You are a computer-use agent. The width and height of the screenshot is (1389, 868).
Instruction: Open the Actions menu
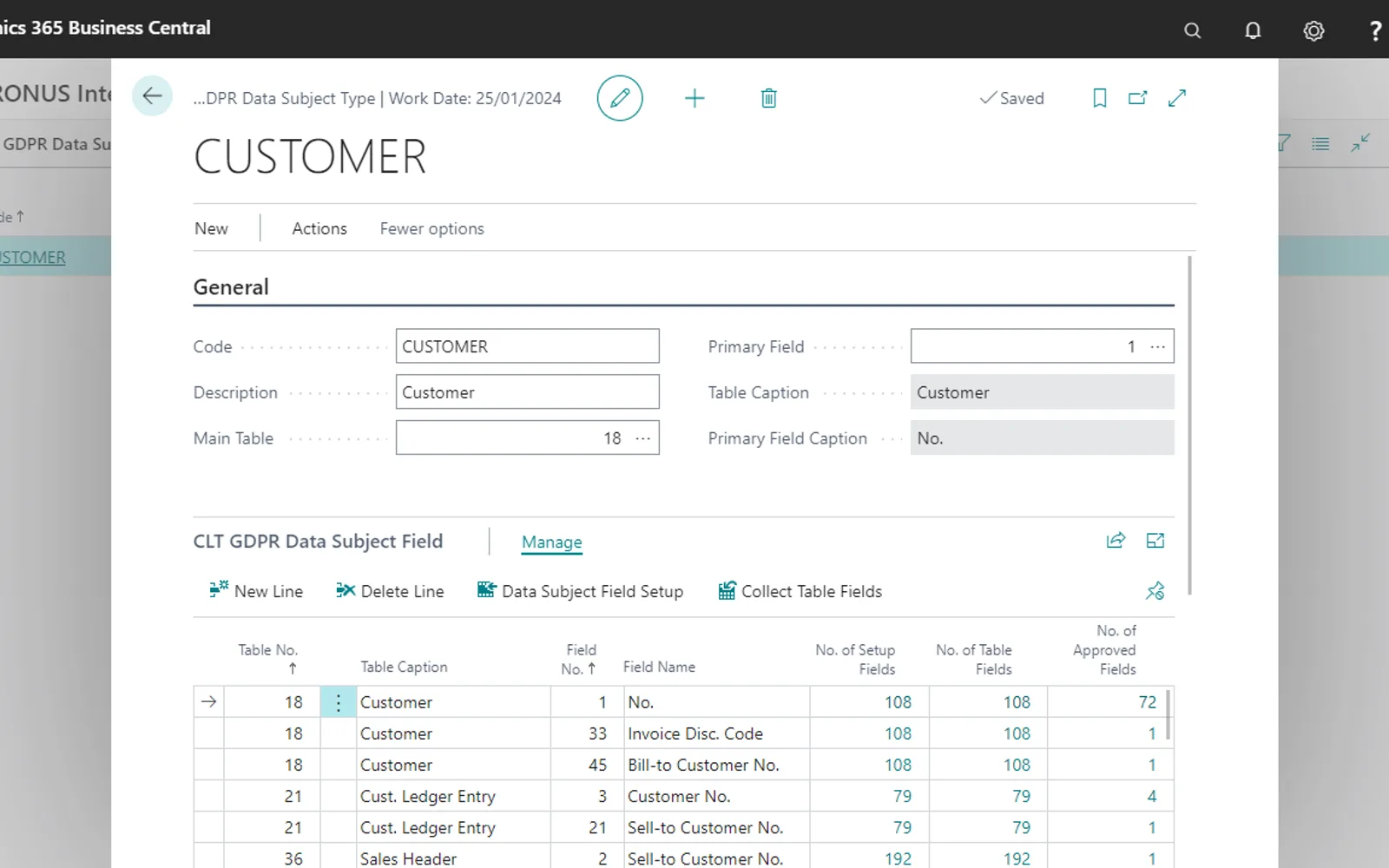click(319, 228)
